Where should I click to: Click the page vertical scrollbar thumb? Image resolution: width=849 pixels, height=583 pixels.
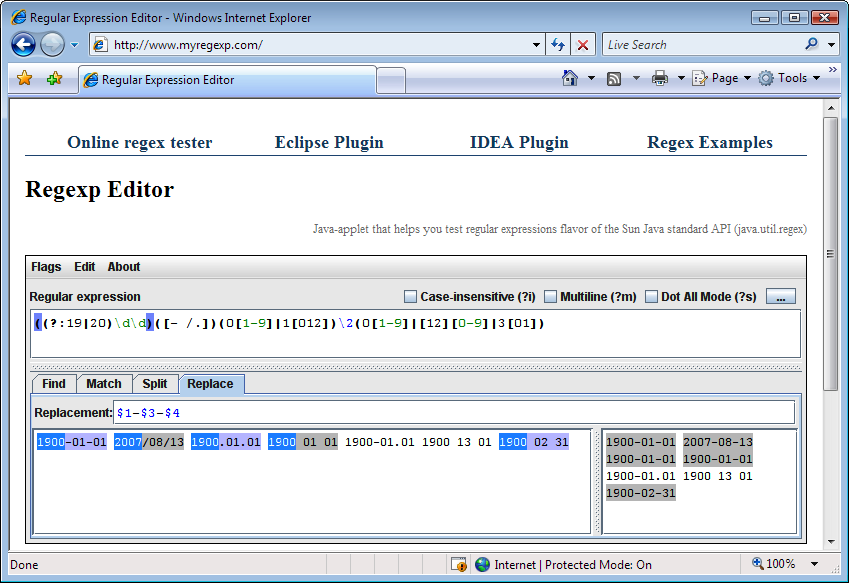coord(830,253)
